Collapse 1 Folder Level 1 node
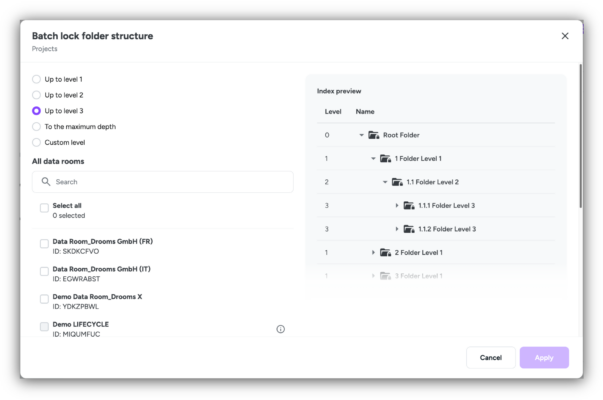The width and height of the screenshot is (603, 400). [373, 158]
